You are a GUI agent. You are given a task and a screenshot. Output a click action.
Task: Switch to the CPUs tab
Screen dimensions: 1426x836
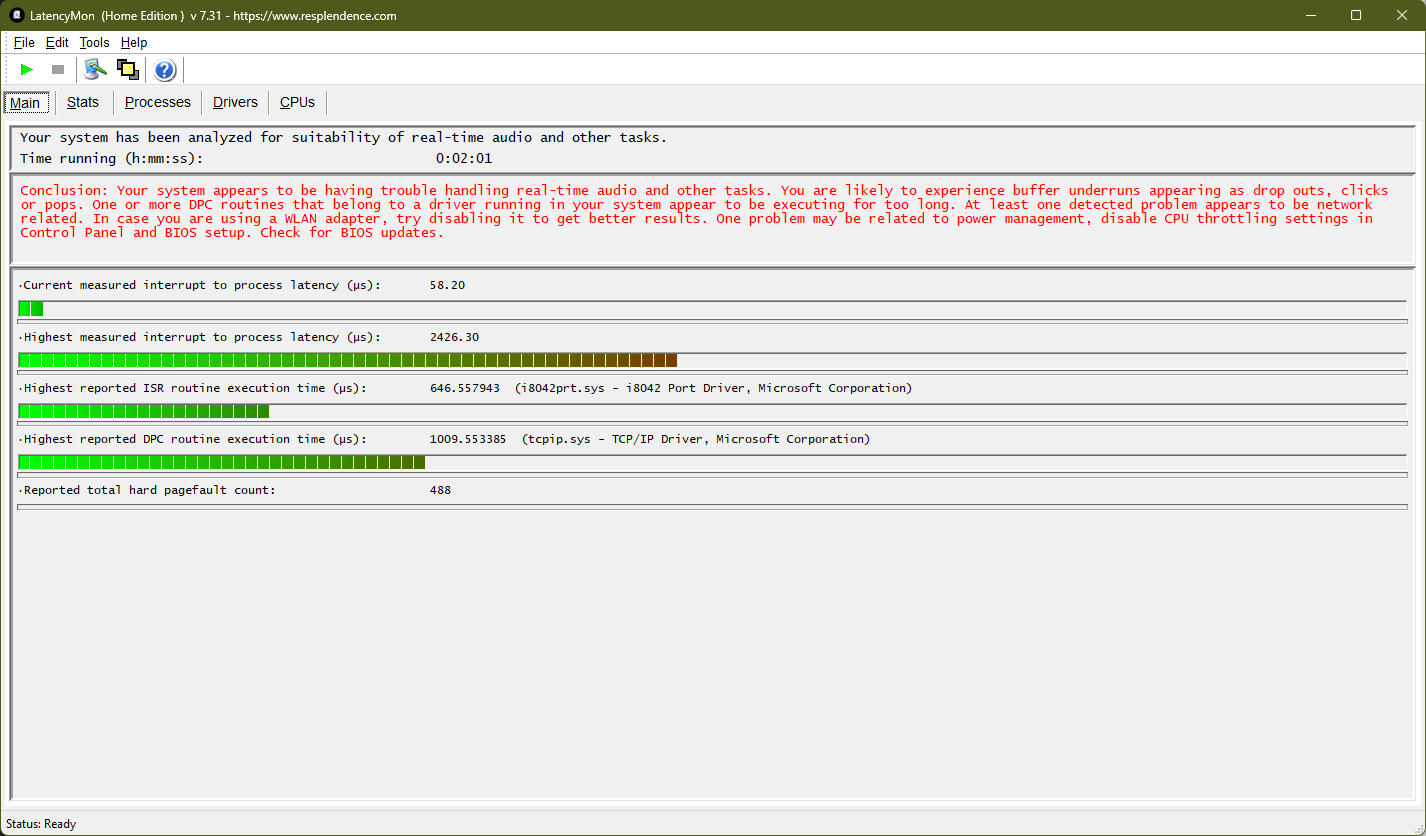pyautogui.click(x=297, y=102)
